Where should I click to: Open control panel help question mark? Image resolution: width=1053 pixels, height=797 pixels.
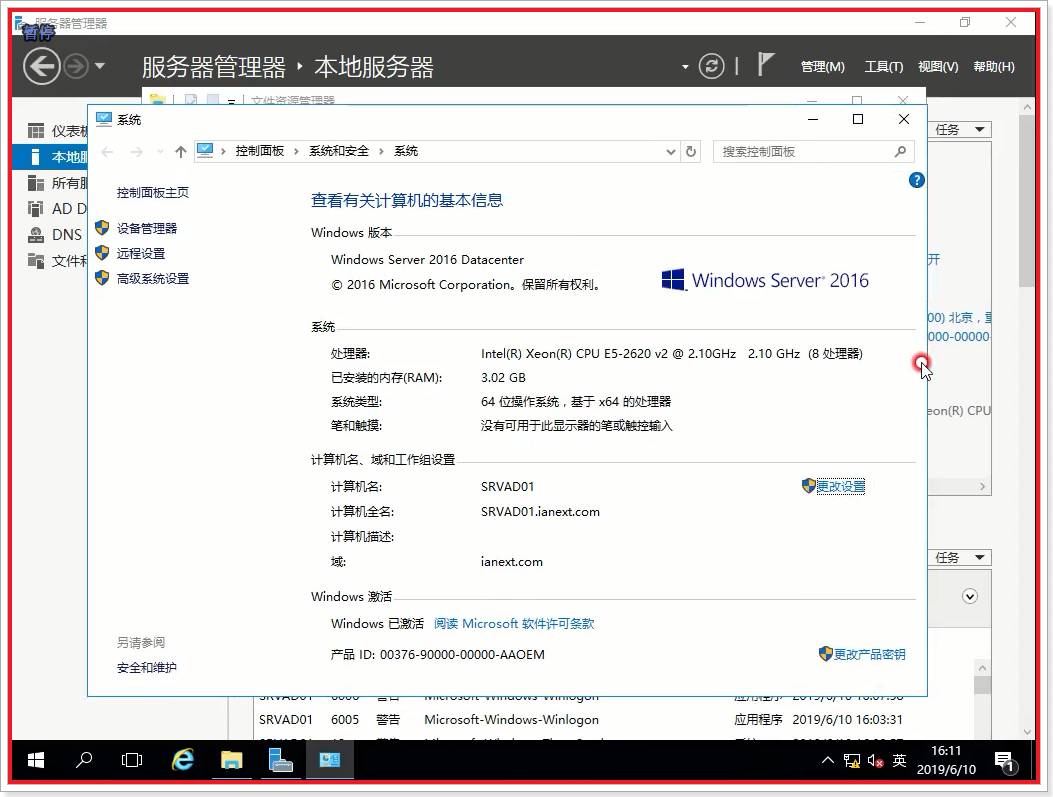point(917,180)
